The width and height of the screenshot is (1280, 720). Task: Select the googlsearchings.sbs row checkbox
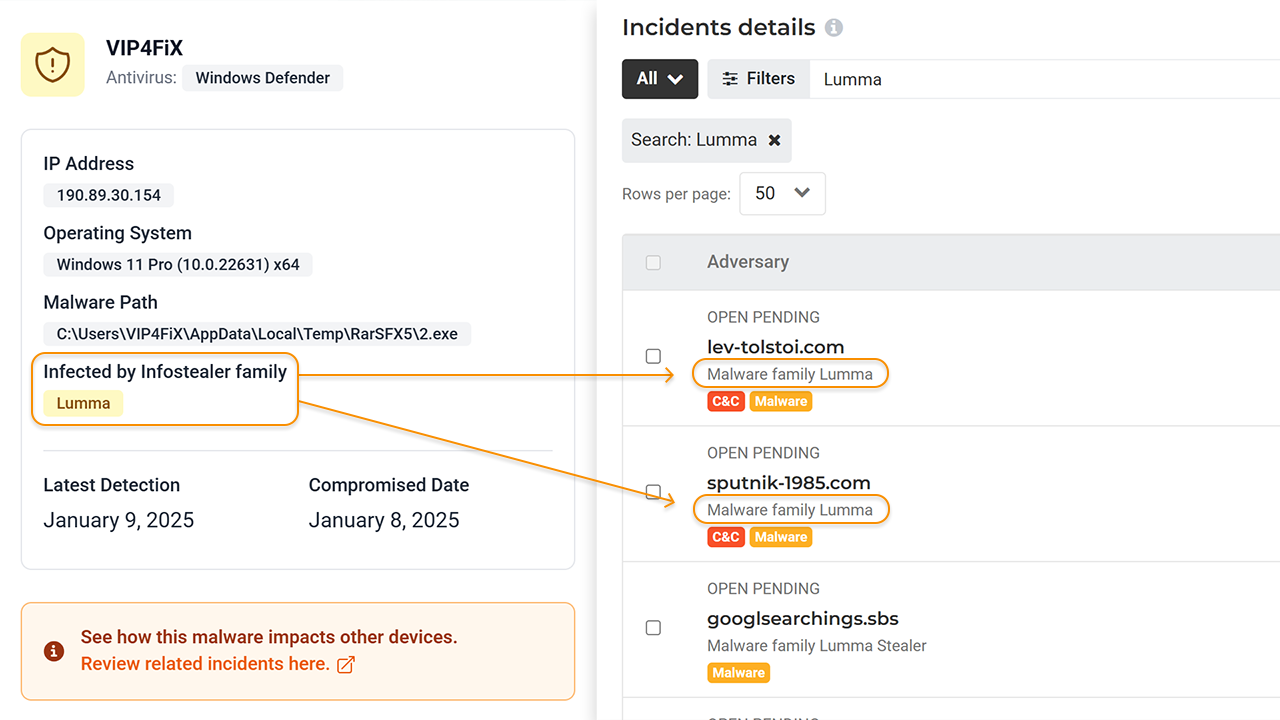653,628
